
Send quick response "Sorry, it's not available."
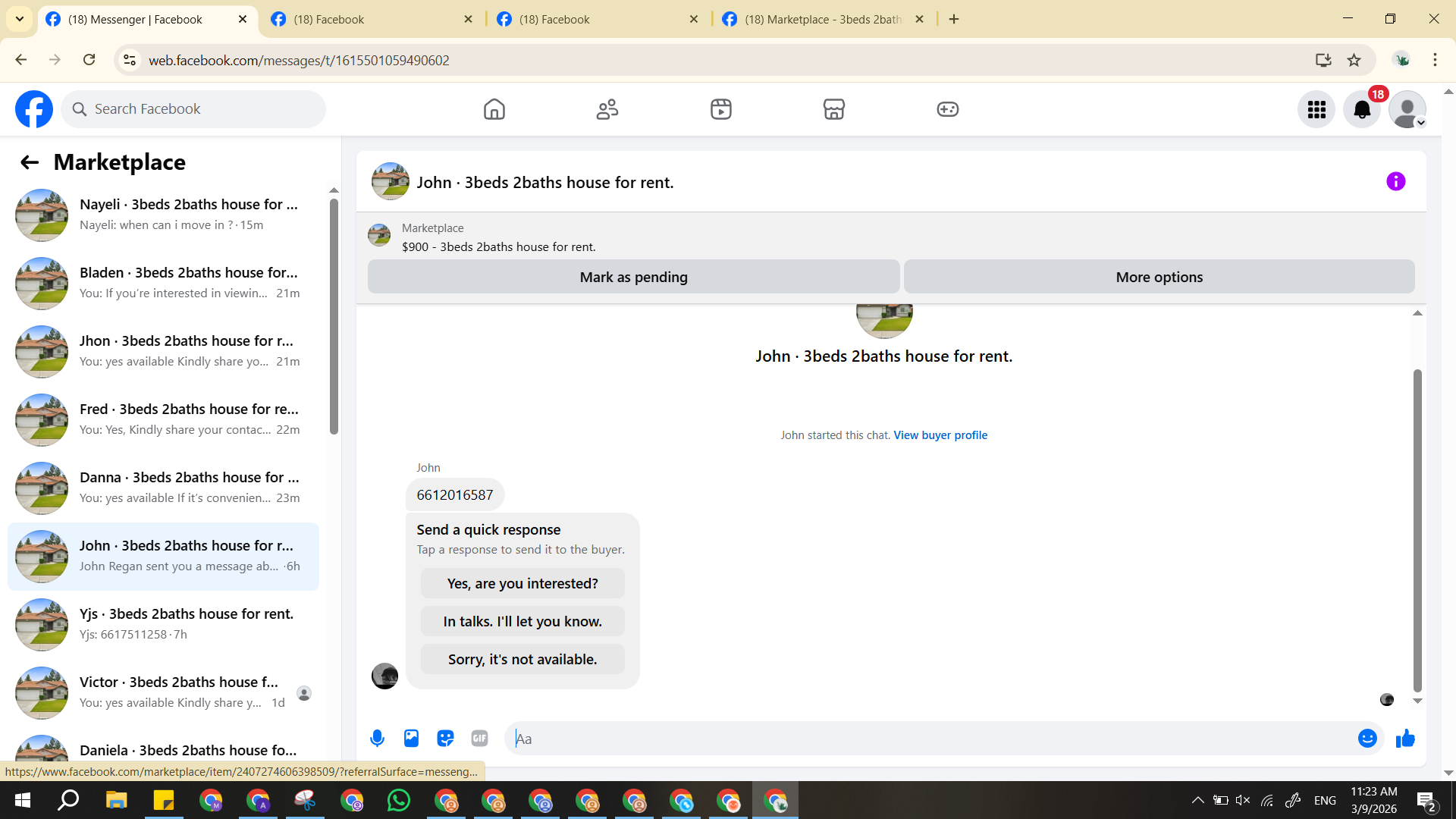pyautogui.click(x=522, y=659)
